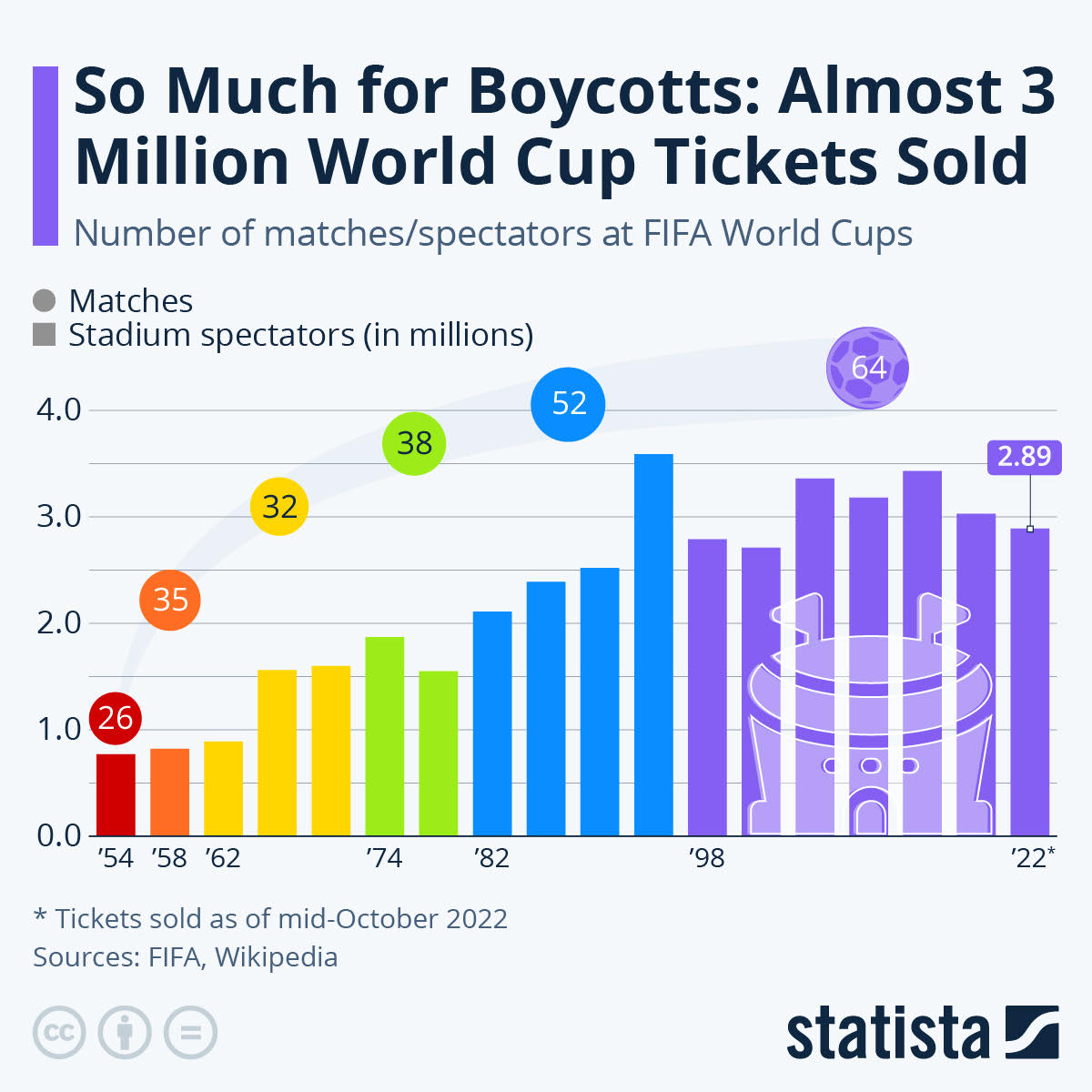Click the green circle labeled 38
This screenshot has height=1092, width=1092.
pos(414,443)
